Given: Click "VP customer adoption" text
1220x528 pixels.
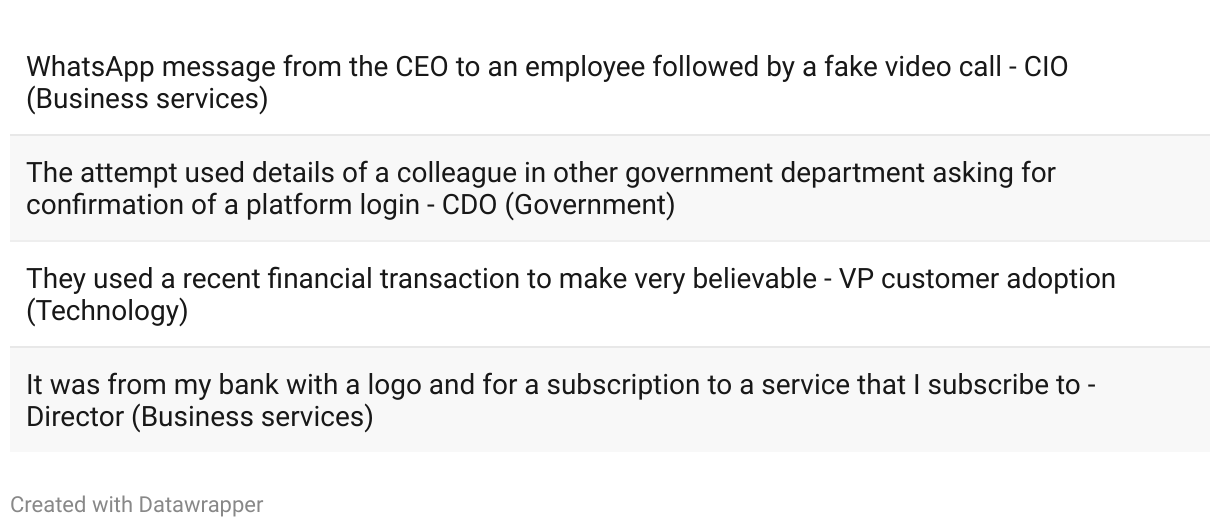Looking at the screenshot, I should pos(976,278).
